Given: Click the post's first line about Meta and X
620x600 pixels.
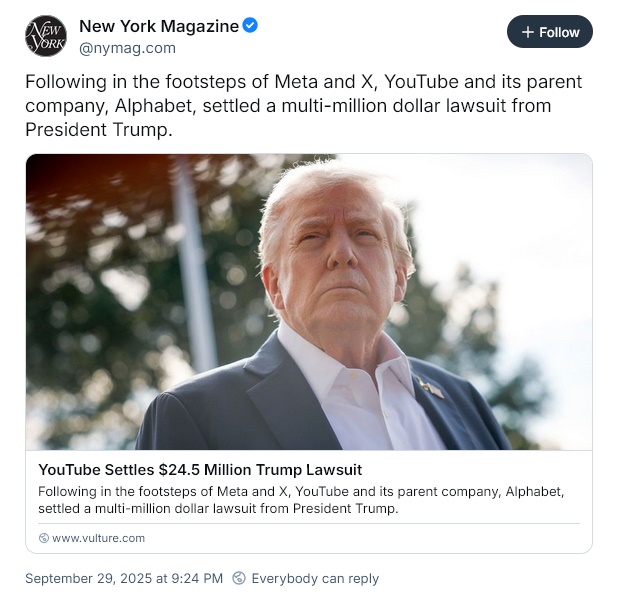Looking at the screenshot, I should pyautogui.click(x=303, y=81).
